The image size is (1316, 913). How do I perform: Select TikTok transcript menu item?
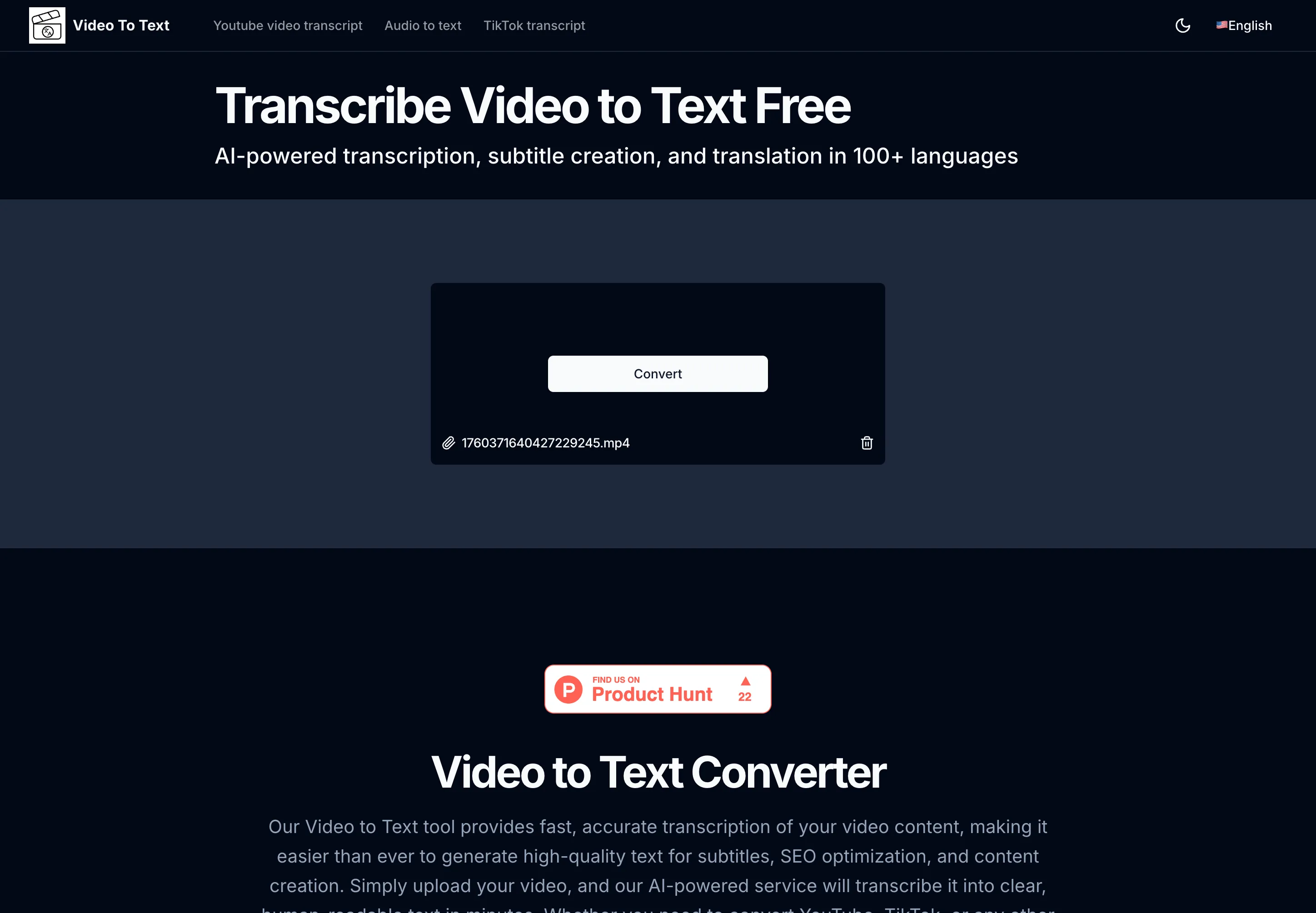[534, 25]
